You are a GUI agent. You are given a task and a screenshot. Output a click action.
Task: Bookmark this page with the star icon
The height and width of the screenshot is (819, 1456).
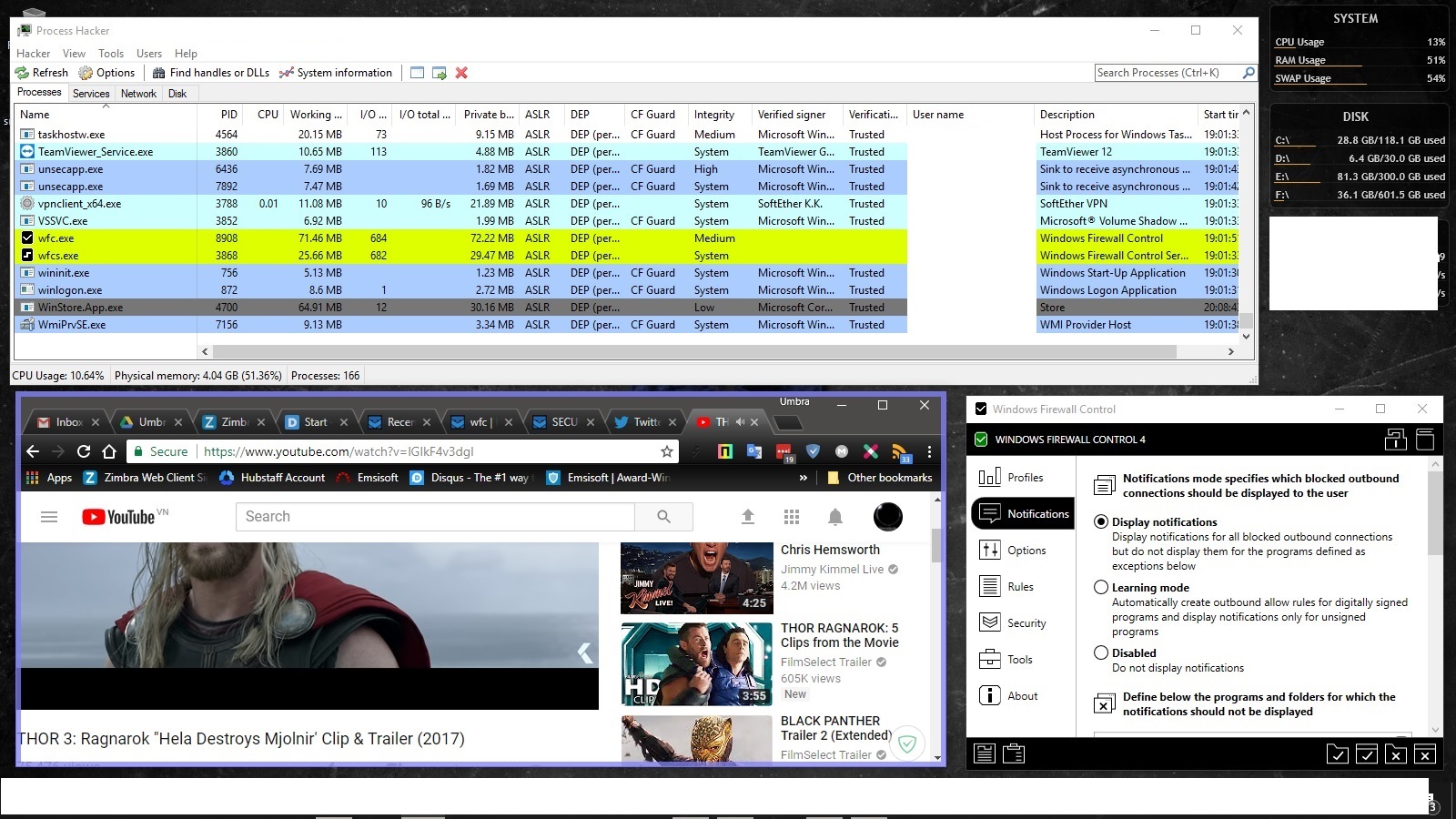click(x=667, y=451)
